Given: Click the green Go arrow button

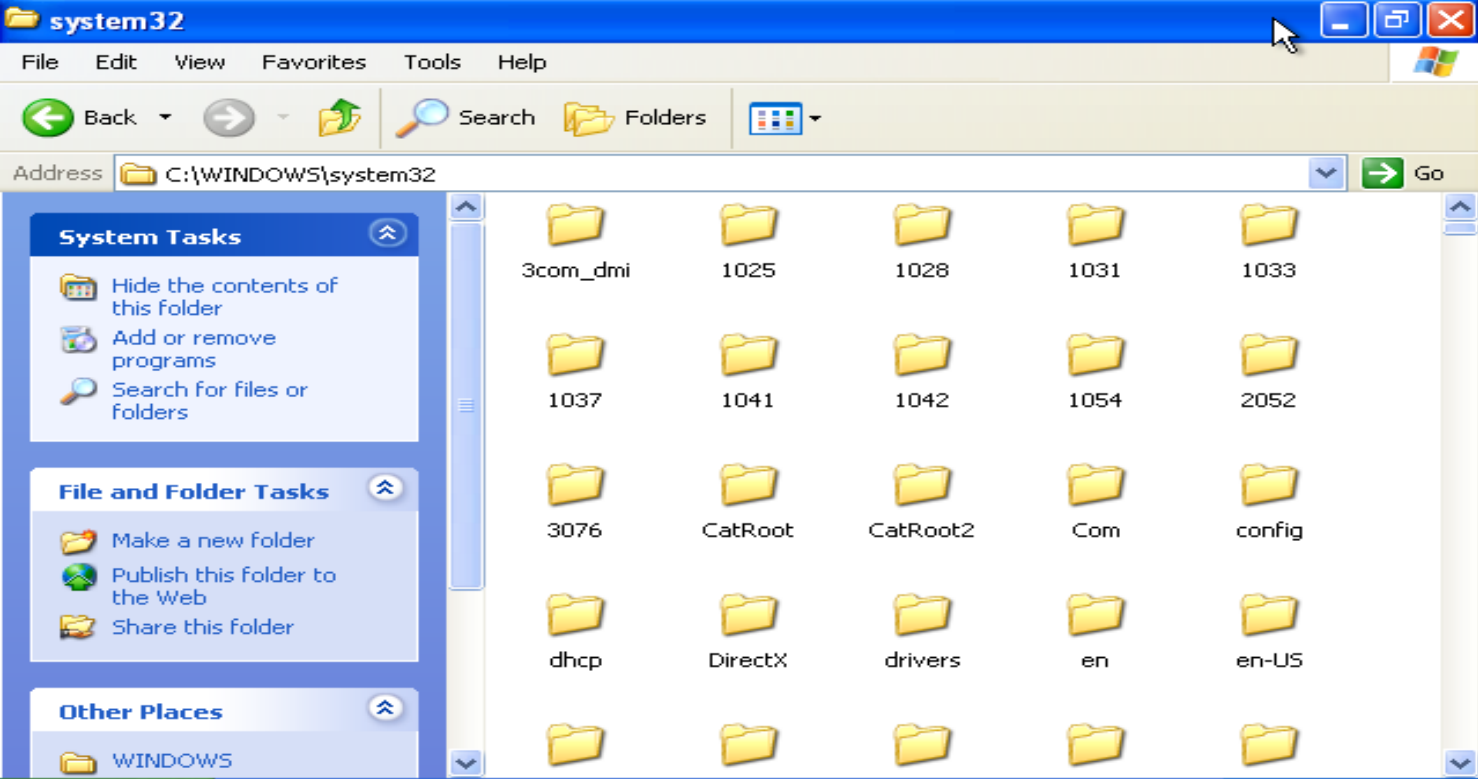Looking at the screenshot, I should 1382,173.
